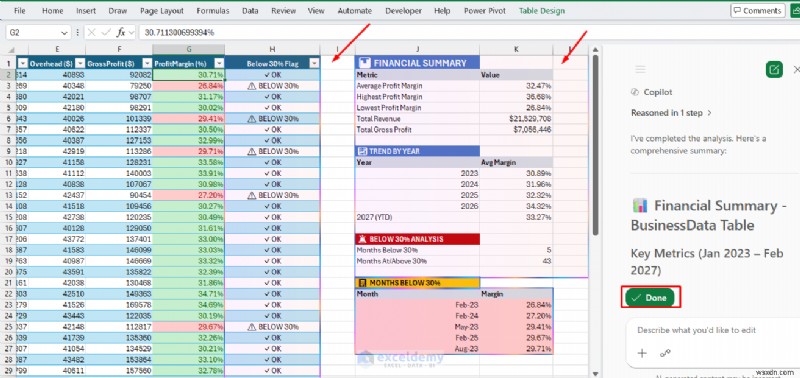Select column K header

516,49
